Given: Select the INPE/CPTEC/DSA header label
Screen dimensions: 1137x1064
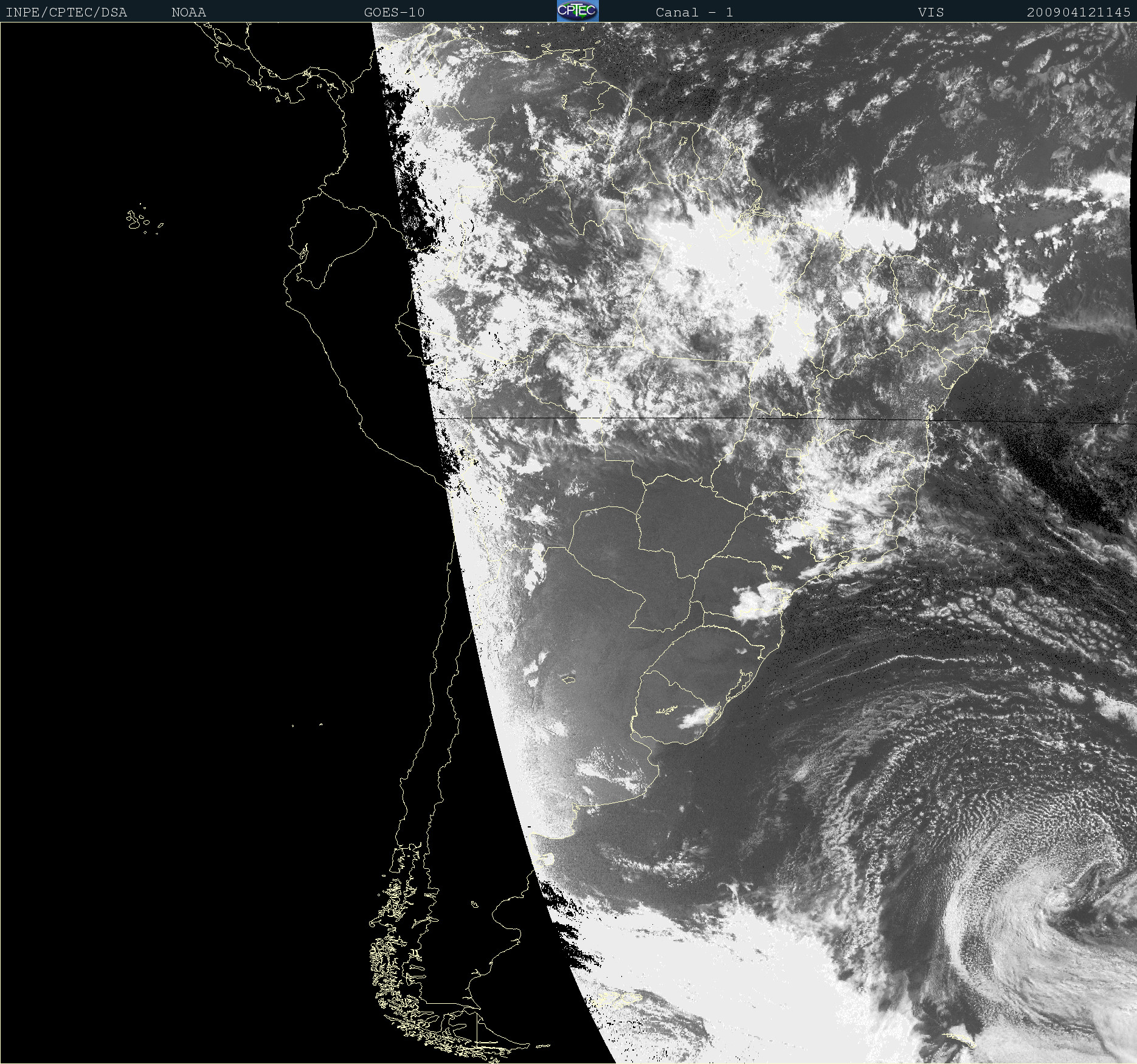Looking at the screenshot, I should coord(66,12).
